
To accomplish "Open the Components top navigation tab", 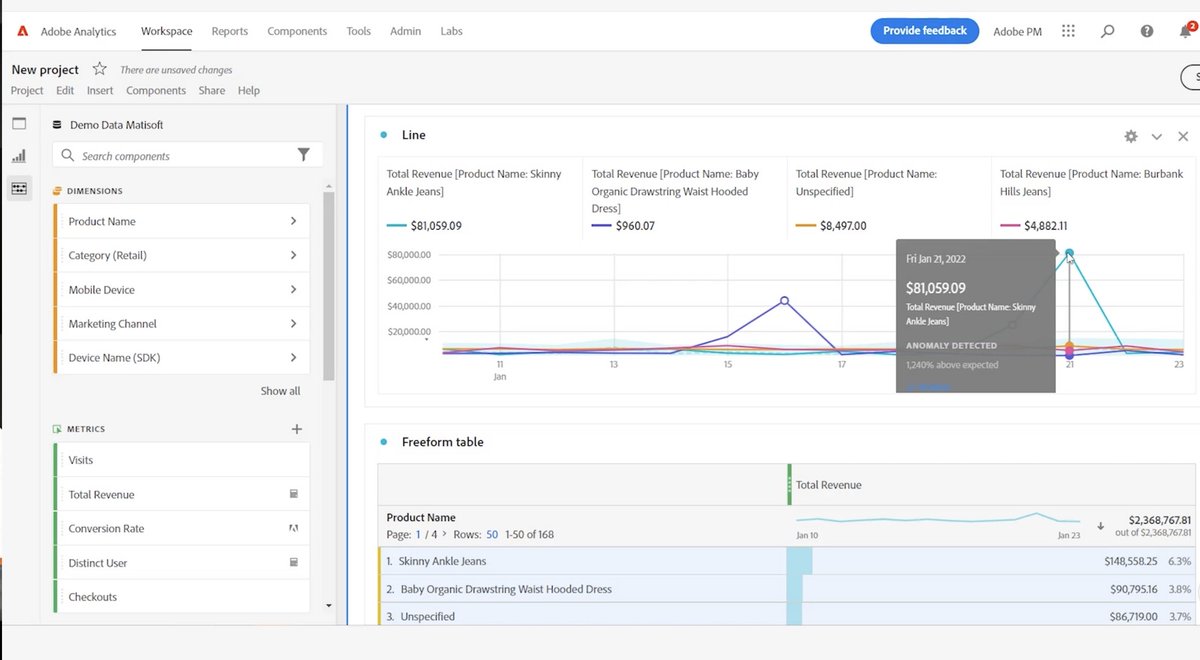I will [297, 31].
